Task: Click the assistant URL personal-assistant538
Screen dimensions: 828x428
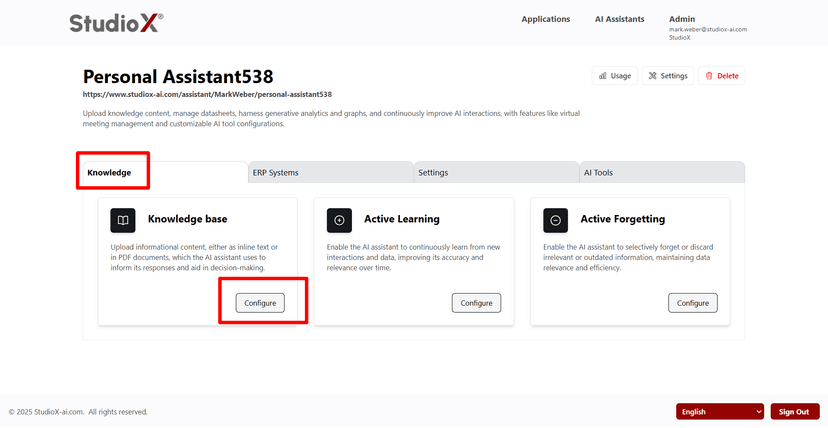Action: click(x=208, y=94)
